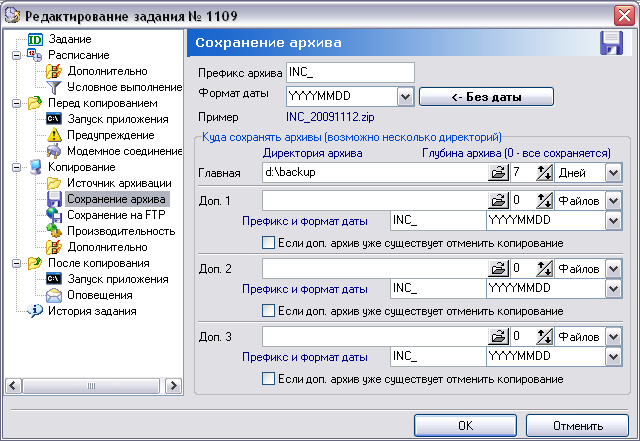Click the Оповещения envelope icon in tree
Screen dimensions: 640x441
[x=54, y=295]
